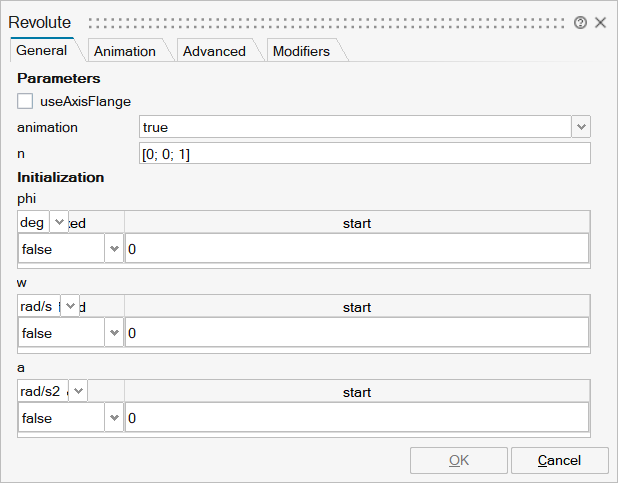
Task: Click the animation value field showing true
Action: [x=354, y=127]
